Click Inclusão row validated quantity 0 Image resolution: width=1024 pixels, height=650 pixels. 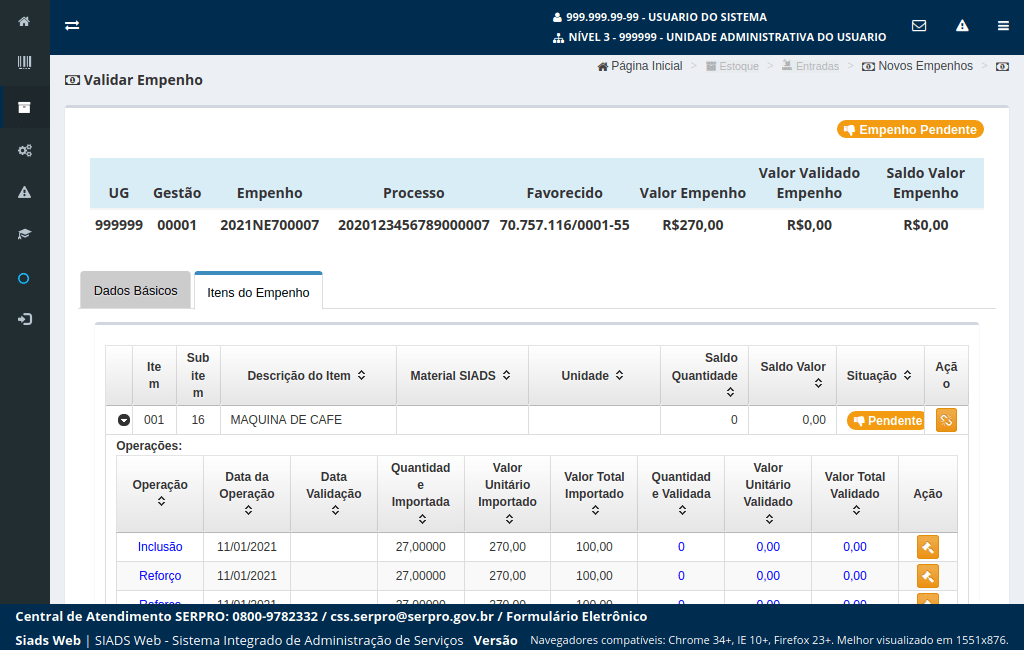tap(681, 547)
